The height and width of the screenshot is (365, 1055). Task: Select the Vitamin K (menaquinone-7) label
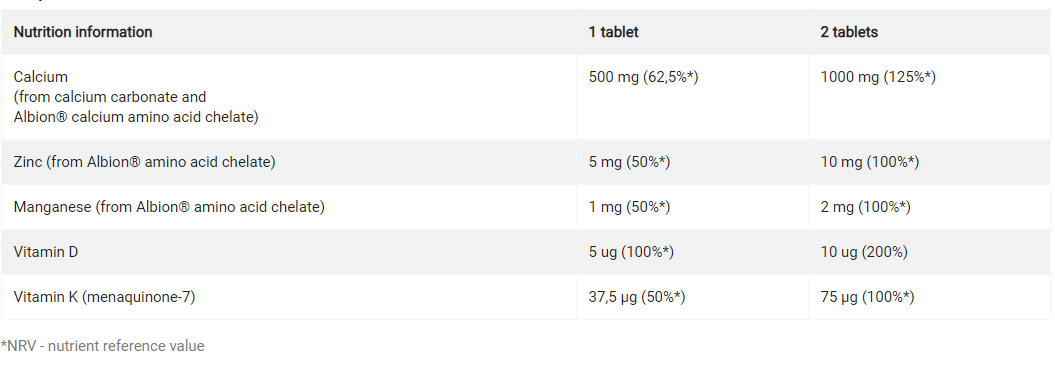(x=104, y=296)
